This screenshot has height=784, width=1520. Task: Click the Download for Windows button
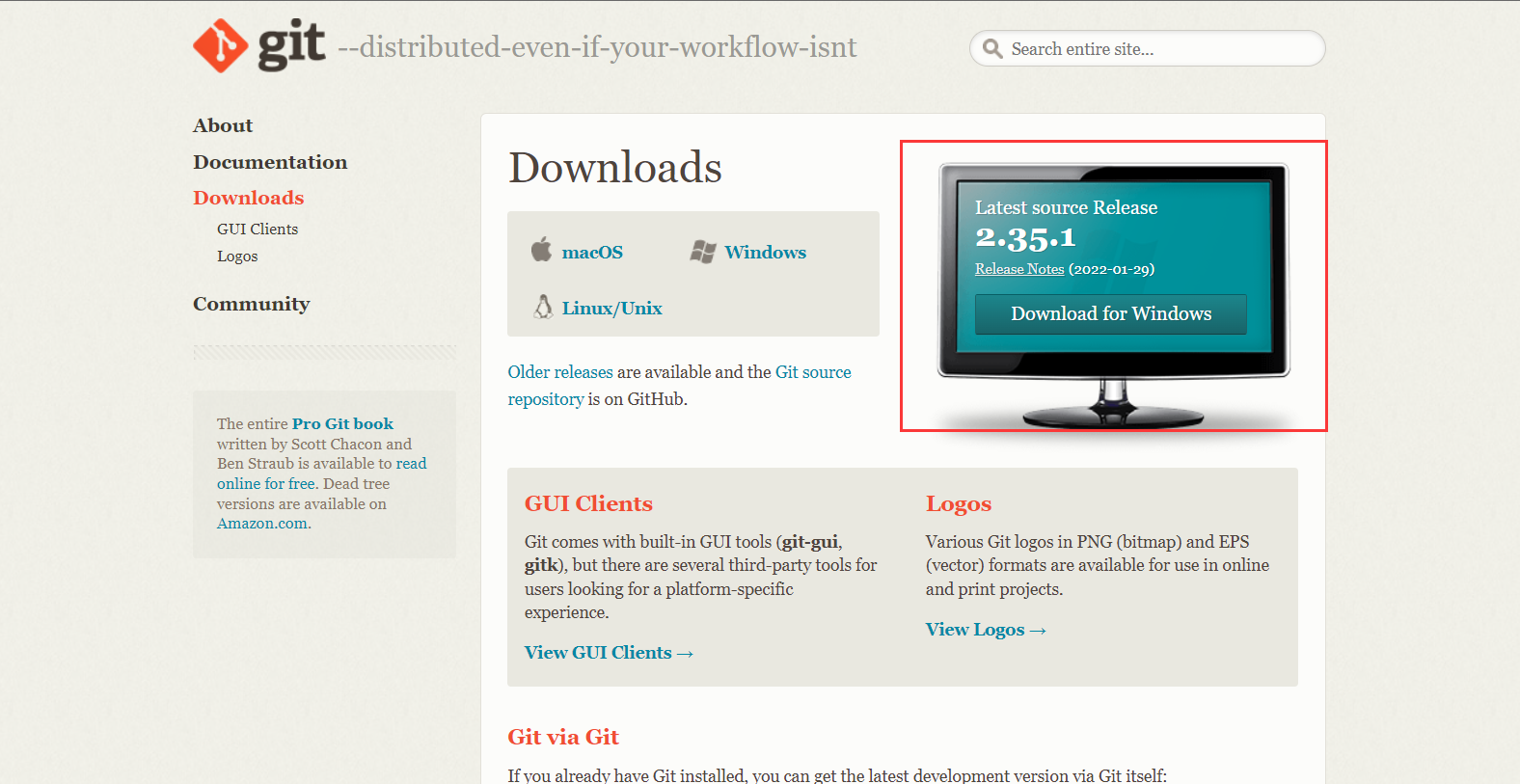(1111, 313)
